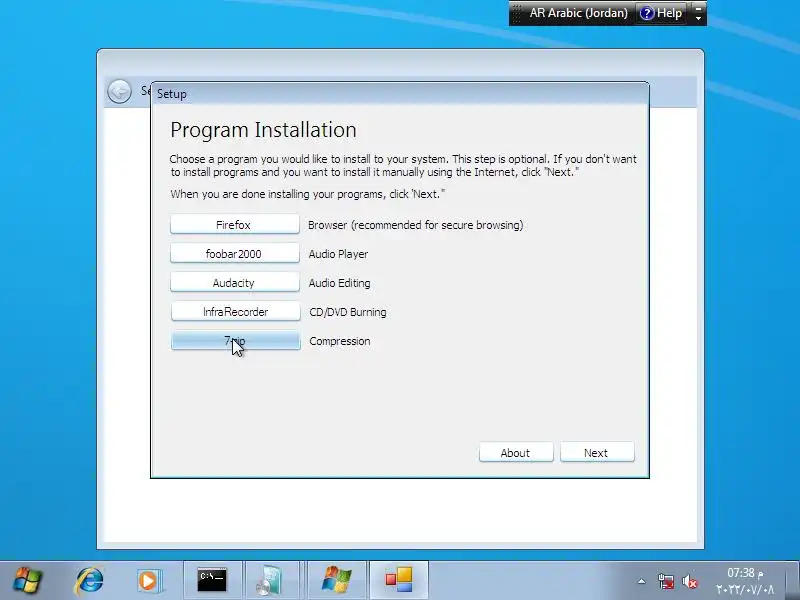Install the Audacity audio editor
This screenshot has width=800, height=600.
point(235,283)
